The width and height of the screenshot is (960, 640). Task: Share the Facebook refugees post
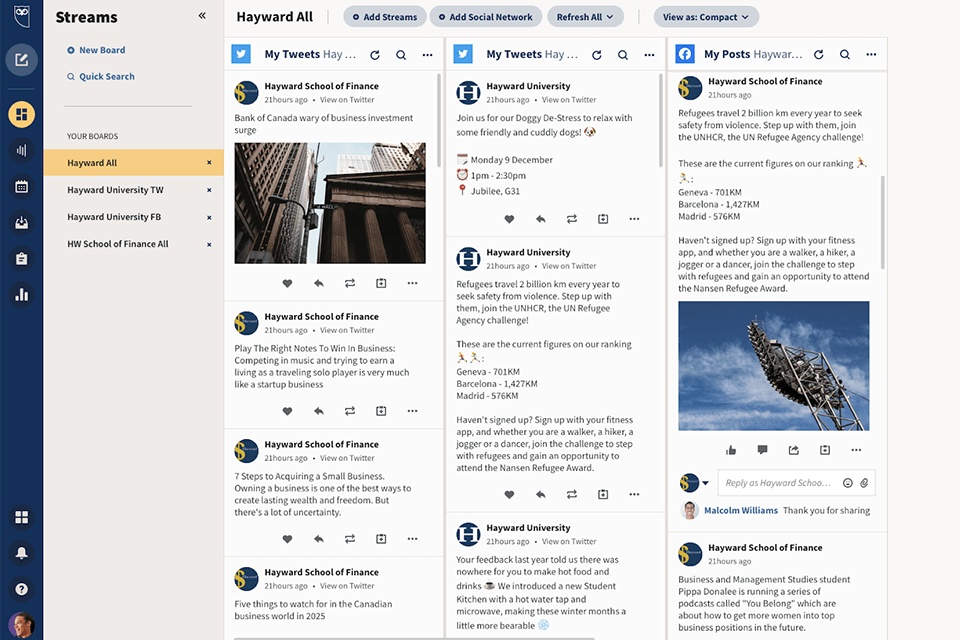pyautogui.click(x=793, y=450)
